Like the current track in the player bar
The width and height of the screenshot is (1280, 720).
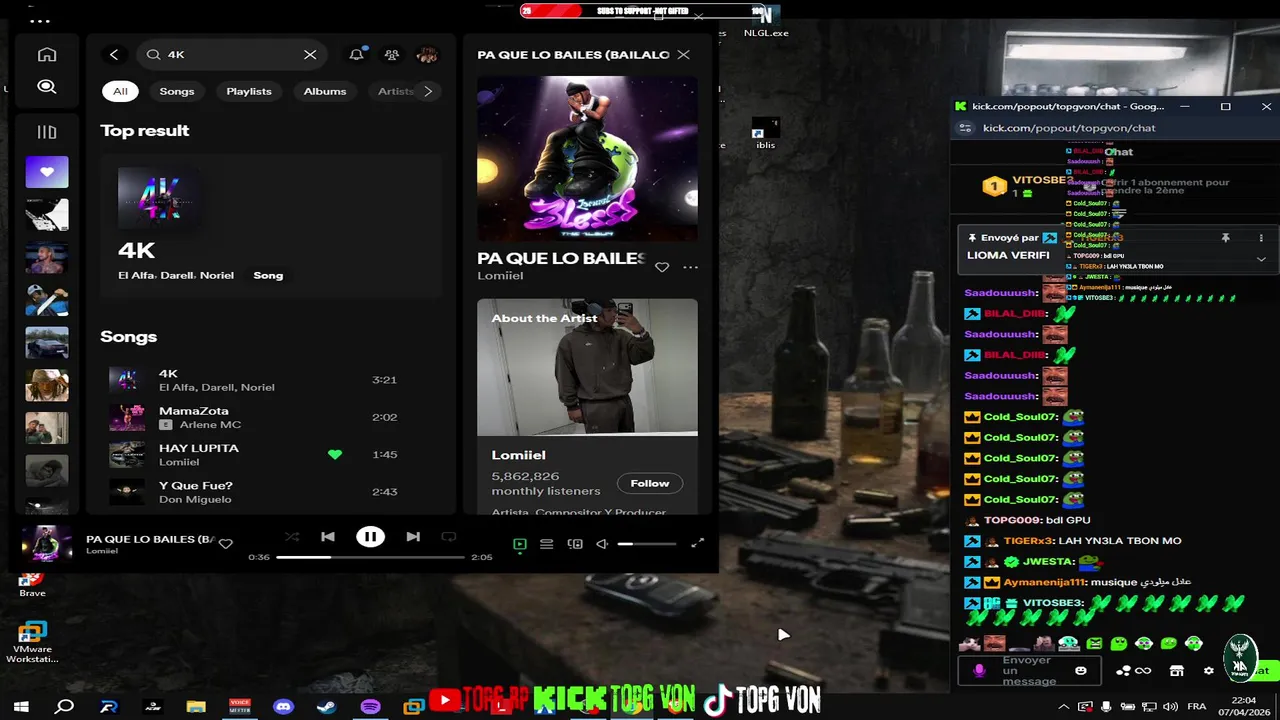click(226, 543)
